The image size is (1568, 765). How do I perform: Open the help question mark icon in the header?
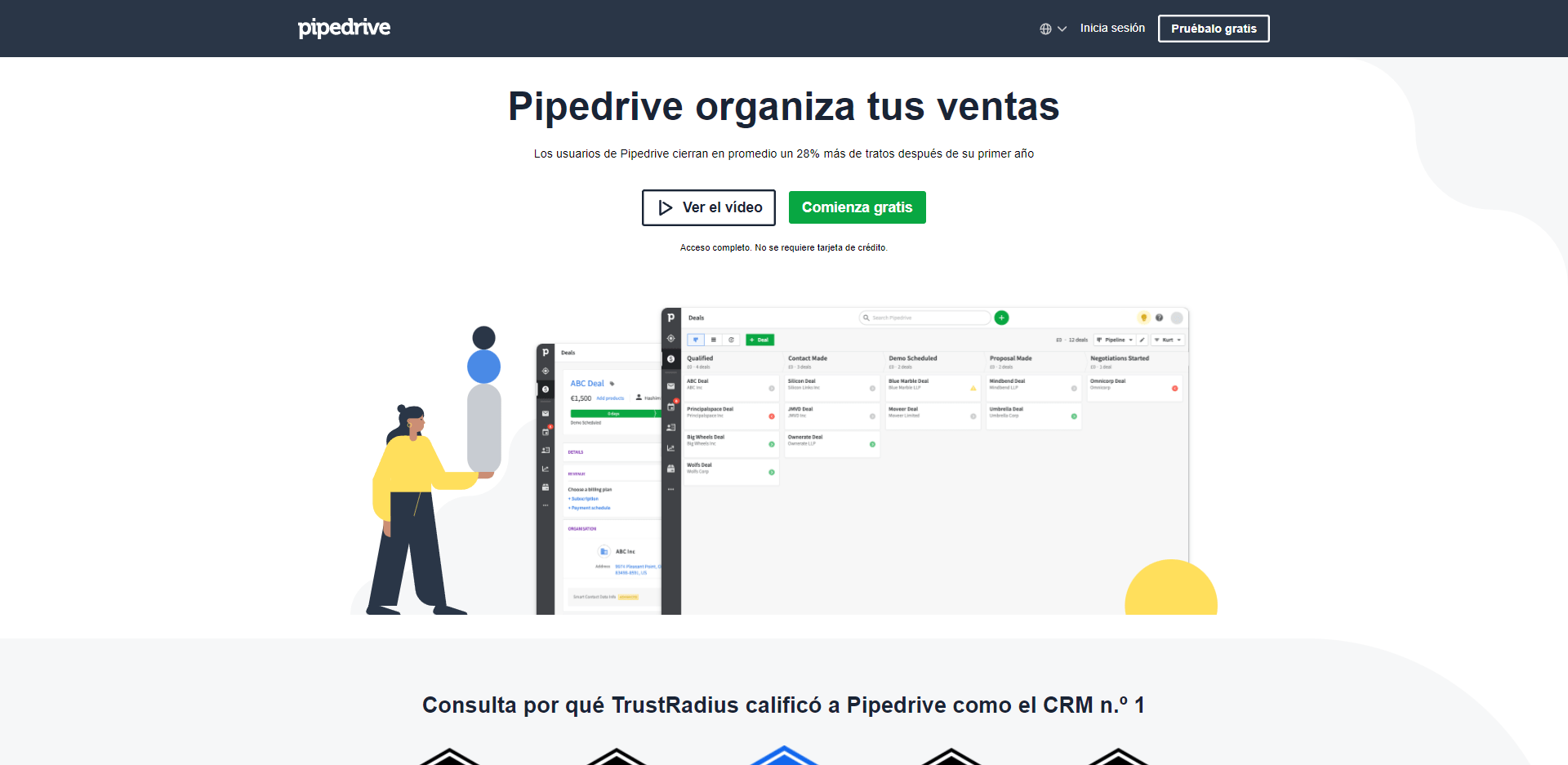click(x=1159, y=318)
